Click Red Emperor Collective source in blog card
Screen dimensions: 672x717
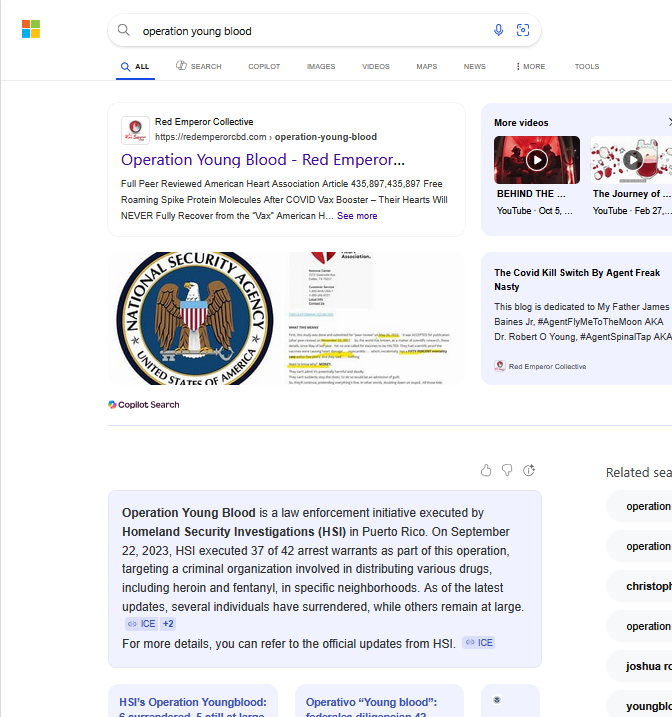540,366
